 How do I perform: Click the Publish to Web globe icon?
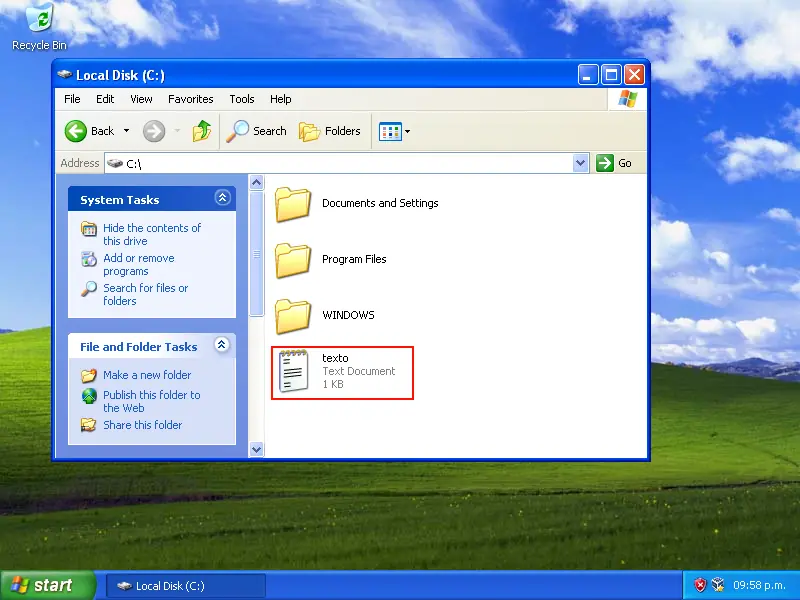click(89, 396)
